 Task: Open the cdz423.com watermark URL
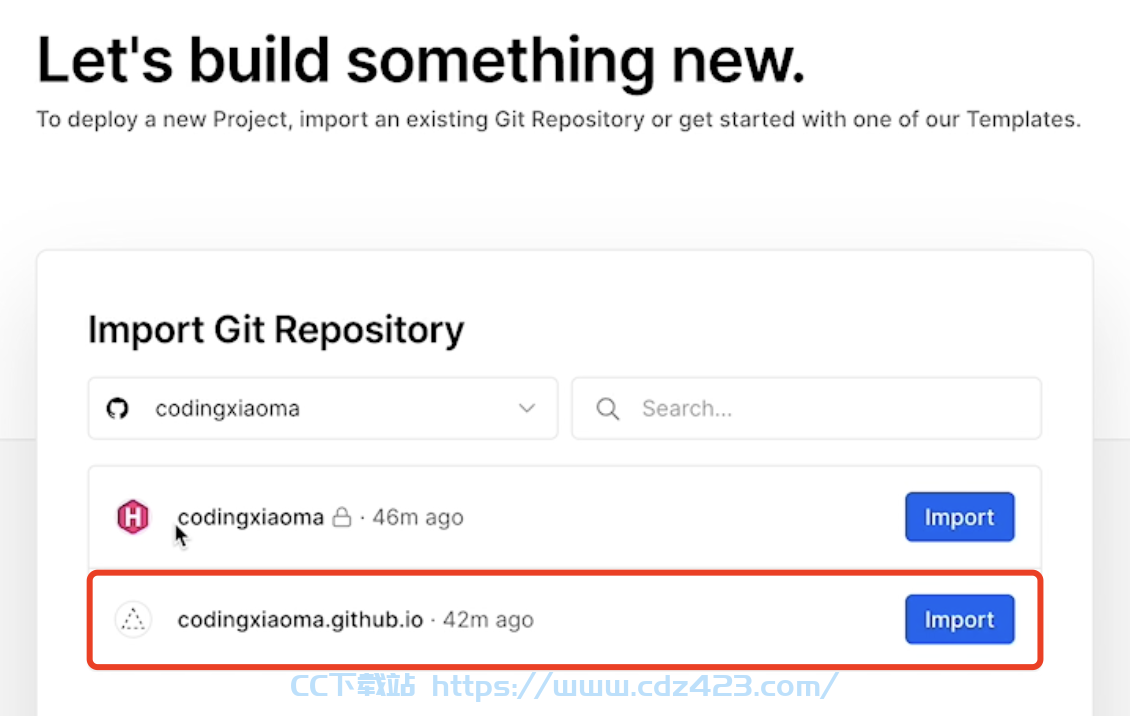pyautogui.click(x=634, y=686)
